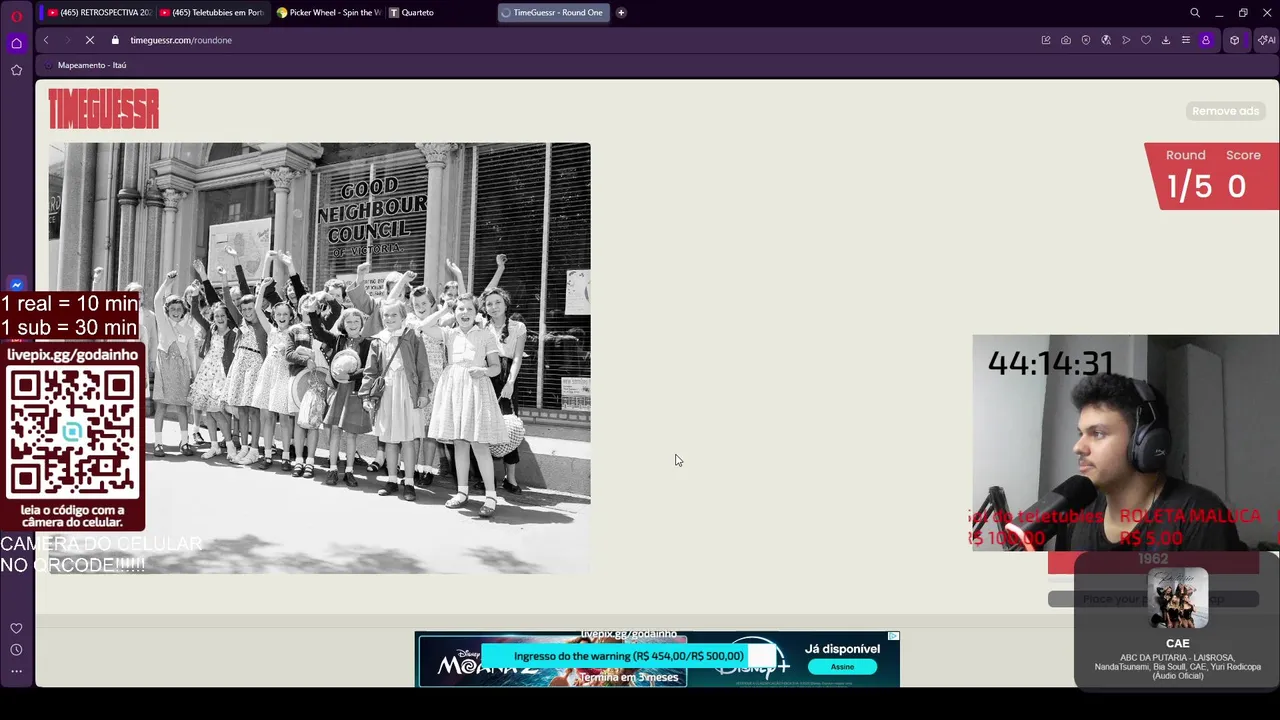Image resolution: width=1280 pixels, height=720 pixels.
Task: Click the TimeGuessr logo
Action: tap(104, 109)
